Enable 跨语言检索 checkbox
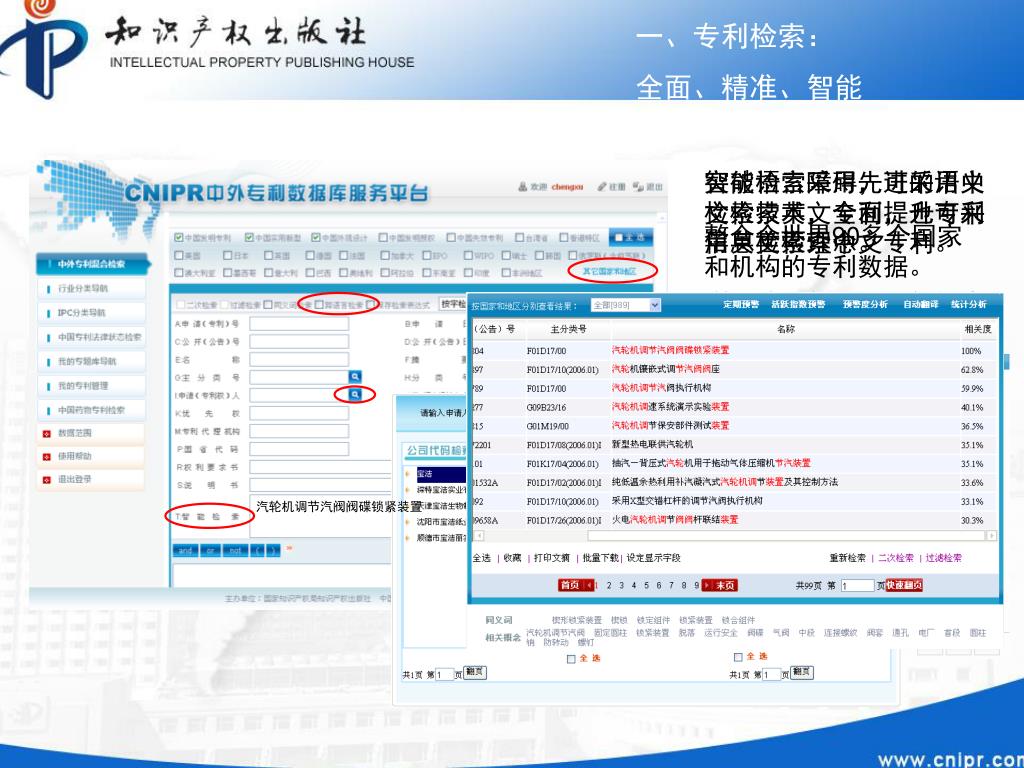Screen dimensions: 1024x768 (319, 305)
